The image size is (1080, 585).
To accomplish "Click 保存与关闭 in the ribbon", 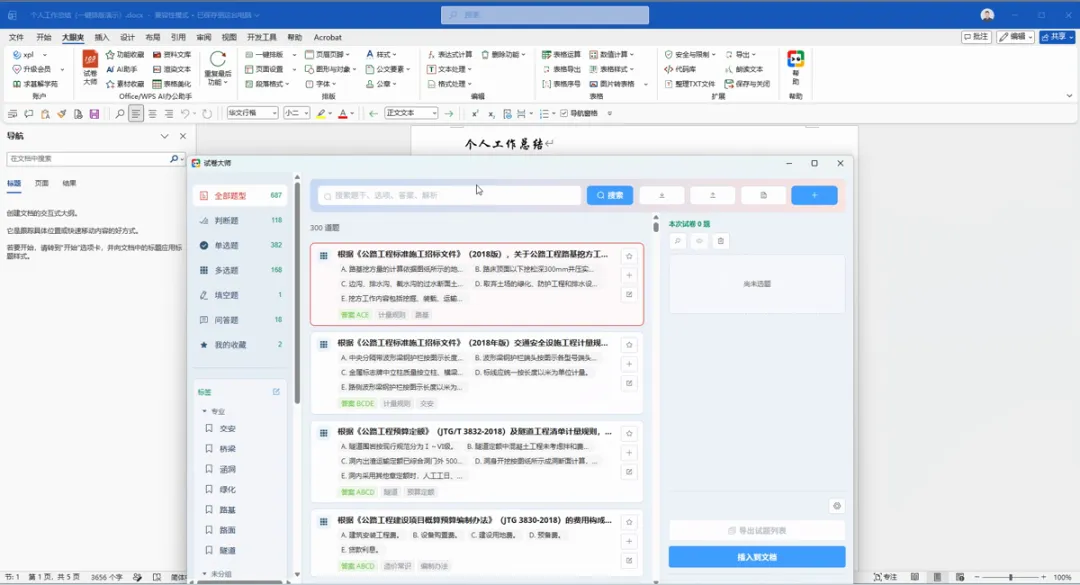I will point(745,84).
